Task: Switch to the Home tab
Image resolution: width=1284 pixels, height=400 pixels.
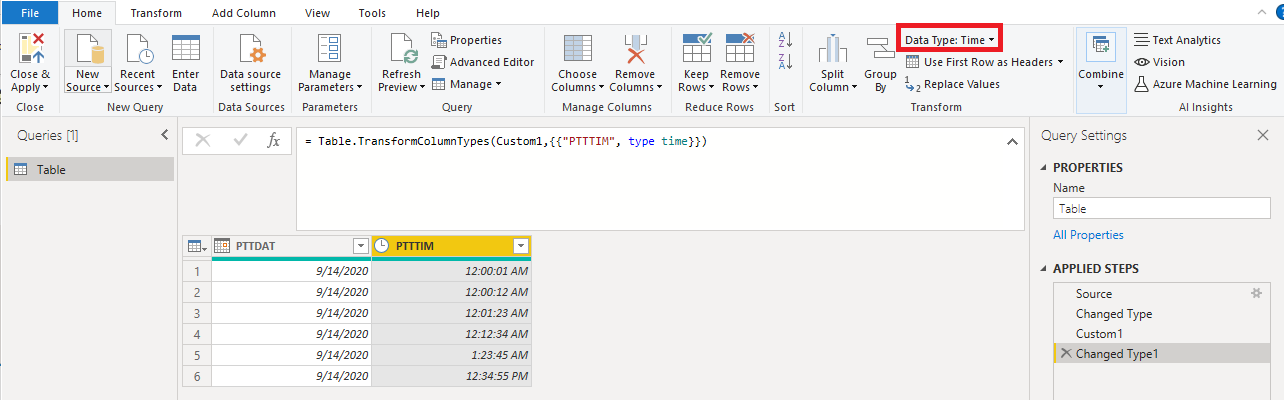Action: pos(87,13)
